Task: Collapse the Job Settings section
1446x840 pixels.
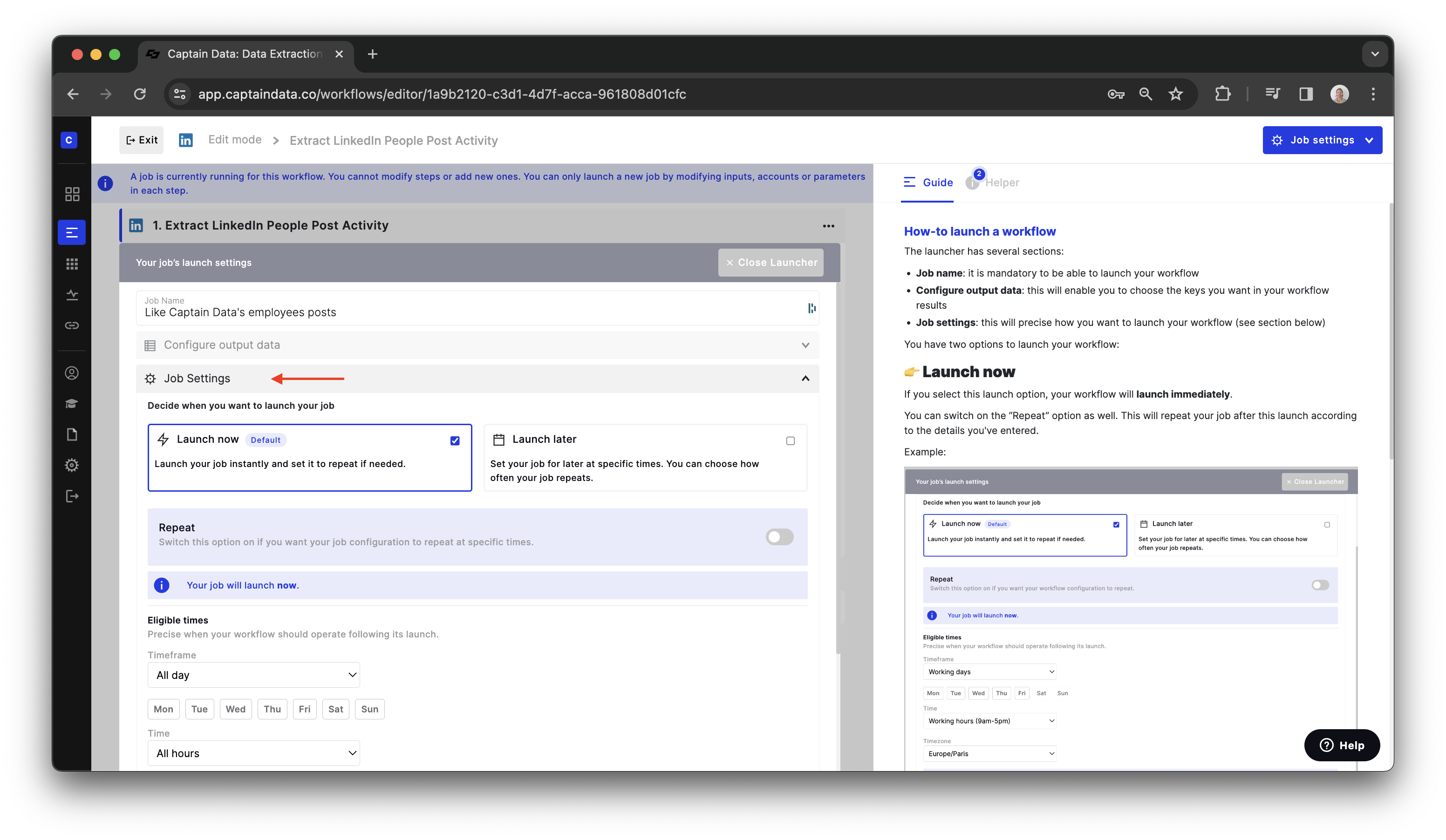Action: pos(477,379)
